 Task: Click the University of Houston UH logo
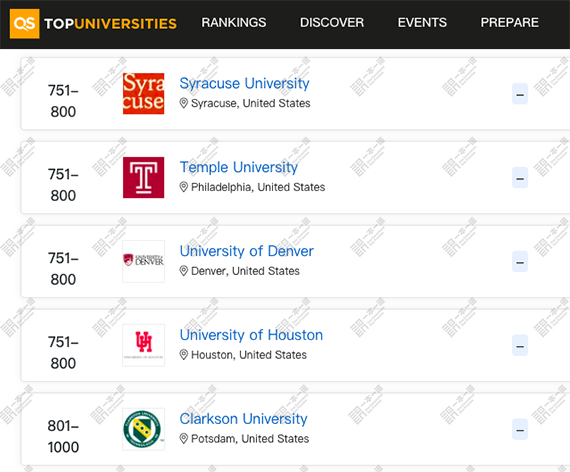click(143, 345)
